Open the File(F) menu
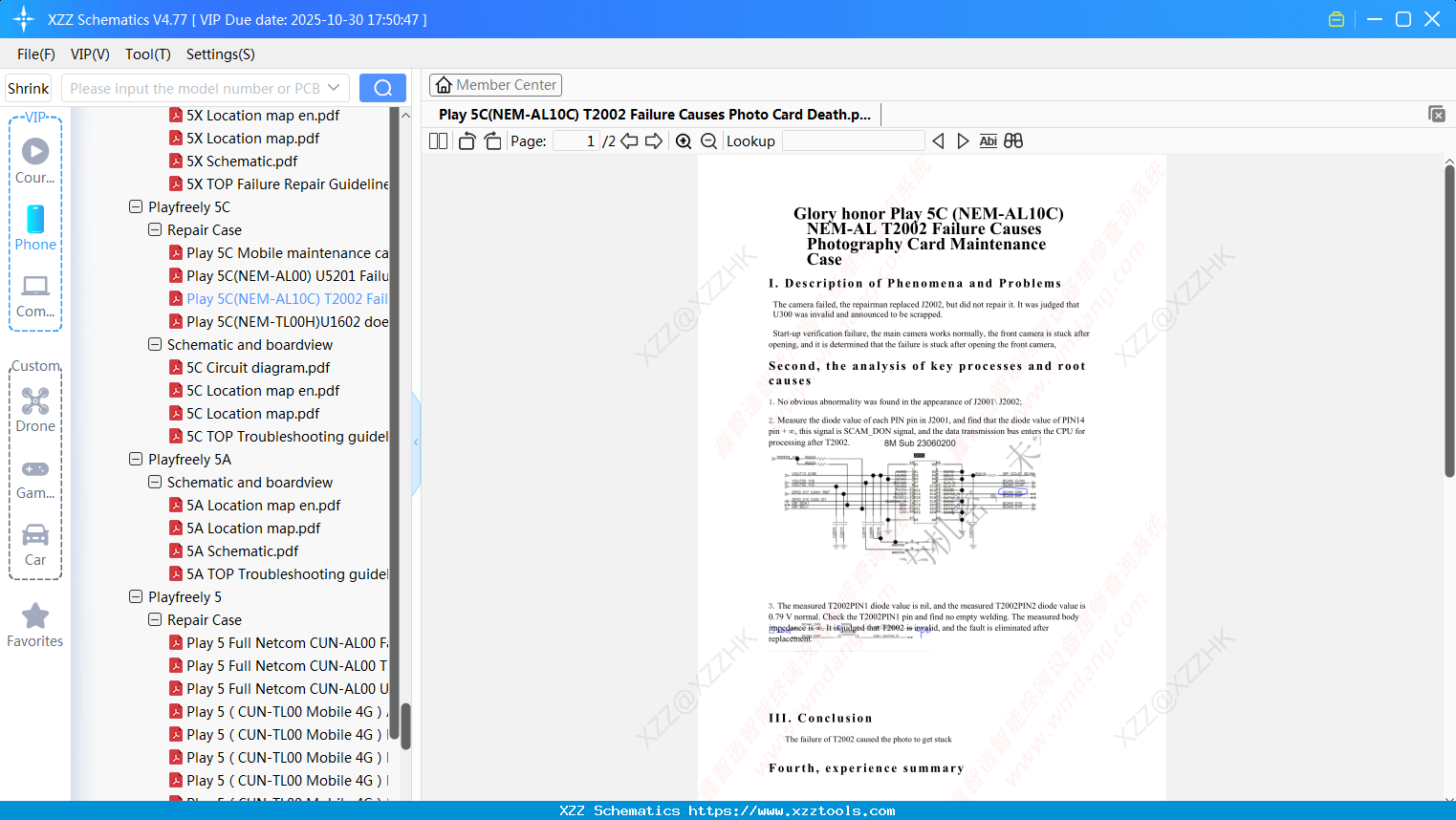Viewport: 1456px width, 820px height. (36, 54)
